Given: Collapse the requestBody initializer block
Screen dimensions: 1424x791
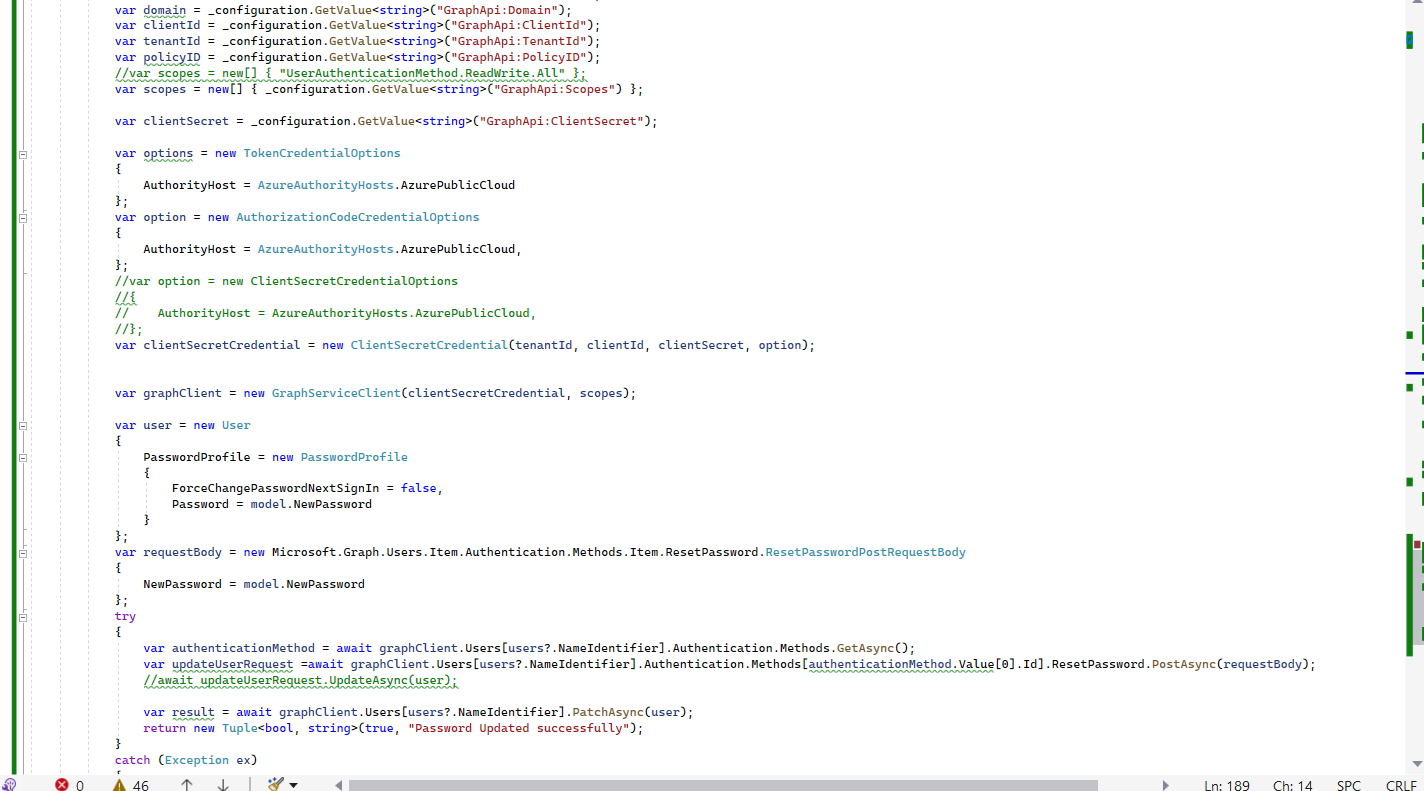Looking at the screenshot, I should [x=22, y=553].
